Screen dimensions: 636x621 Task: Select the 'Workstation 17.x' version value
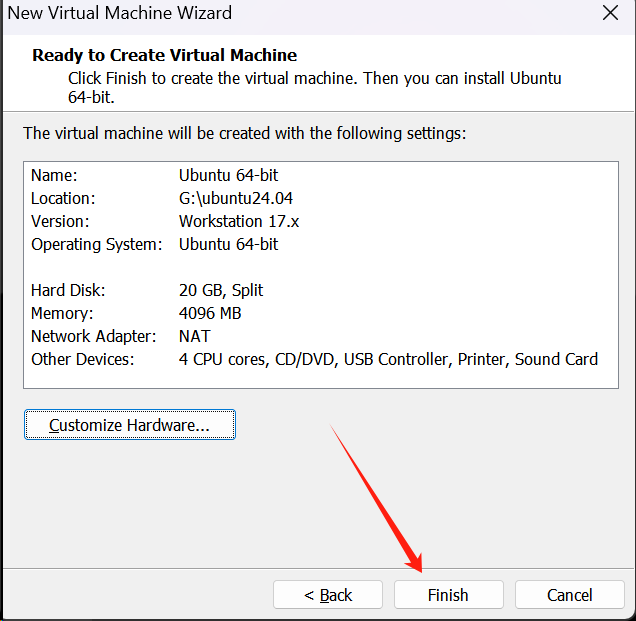click(239, 221)
